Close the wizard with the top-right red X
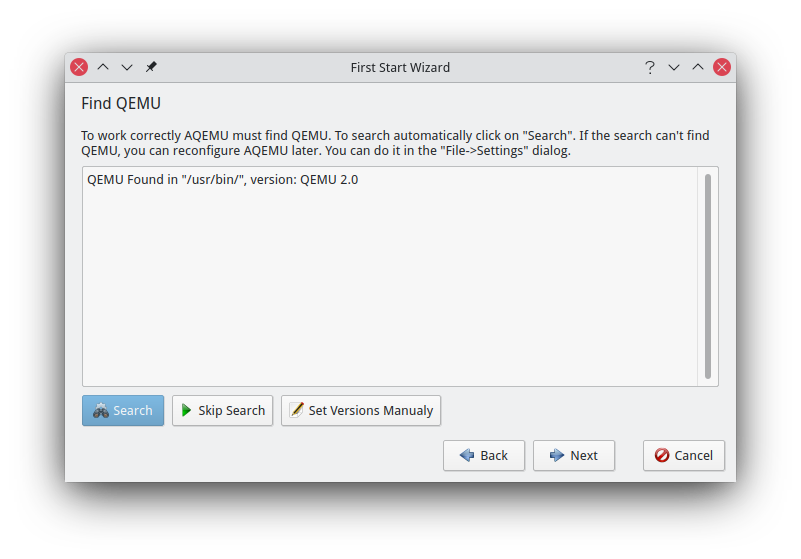Image resolution: width=801 pixels, height=559 pixels. (x=722, y=67)
